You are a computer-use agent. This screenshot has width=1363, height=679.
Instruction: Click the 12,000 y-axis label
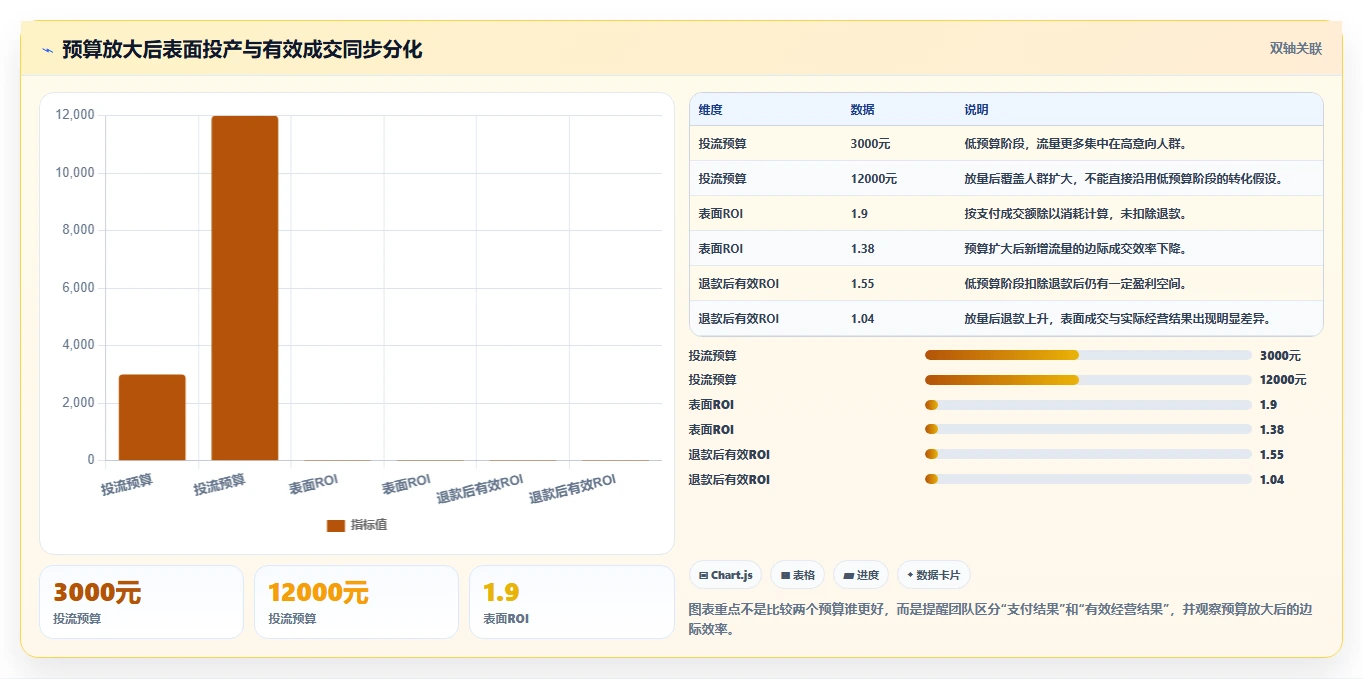(75, 115)
